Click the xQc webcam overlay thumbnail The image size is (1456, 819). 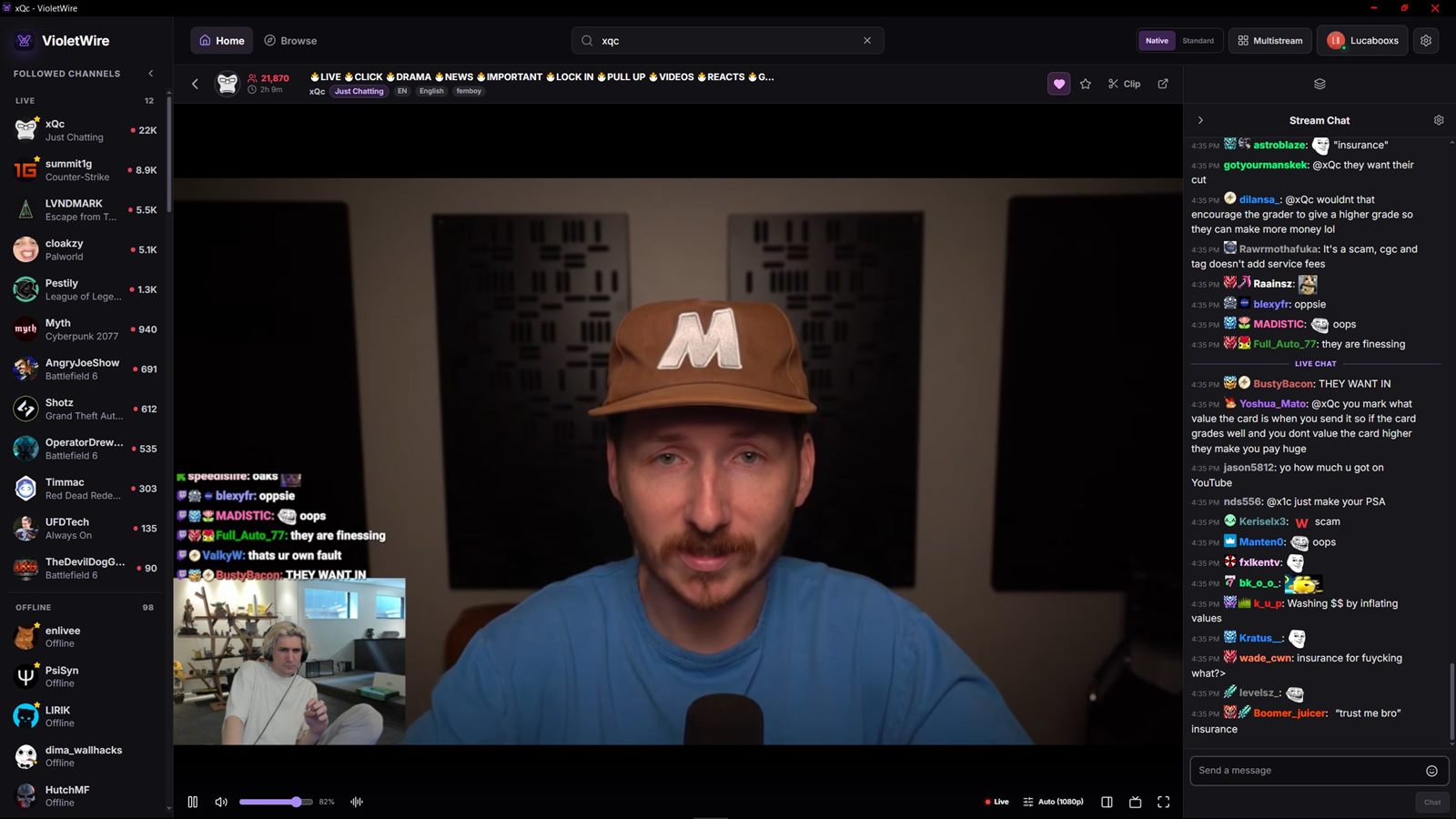tap(289, 662)
